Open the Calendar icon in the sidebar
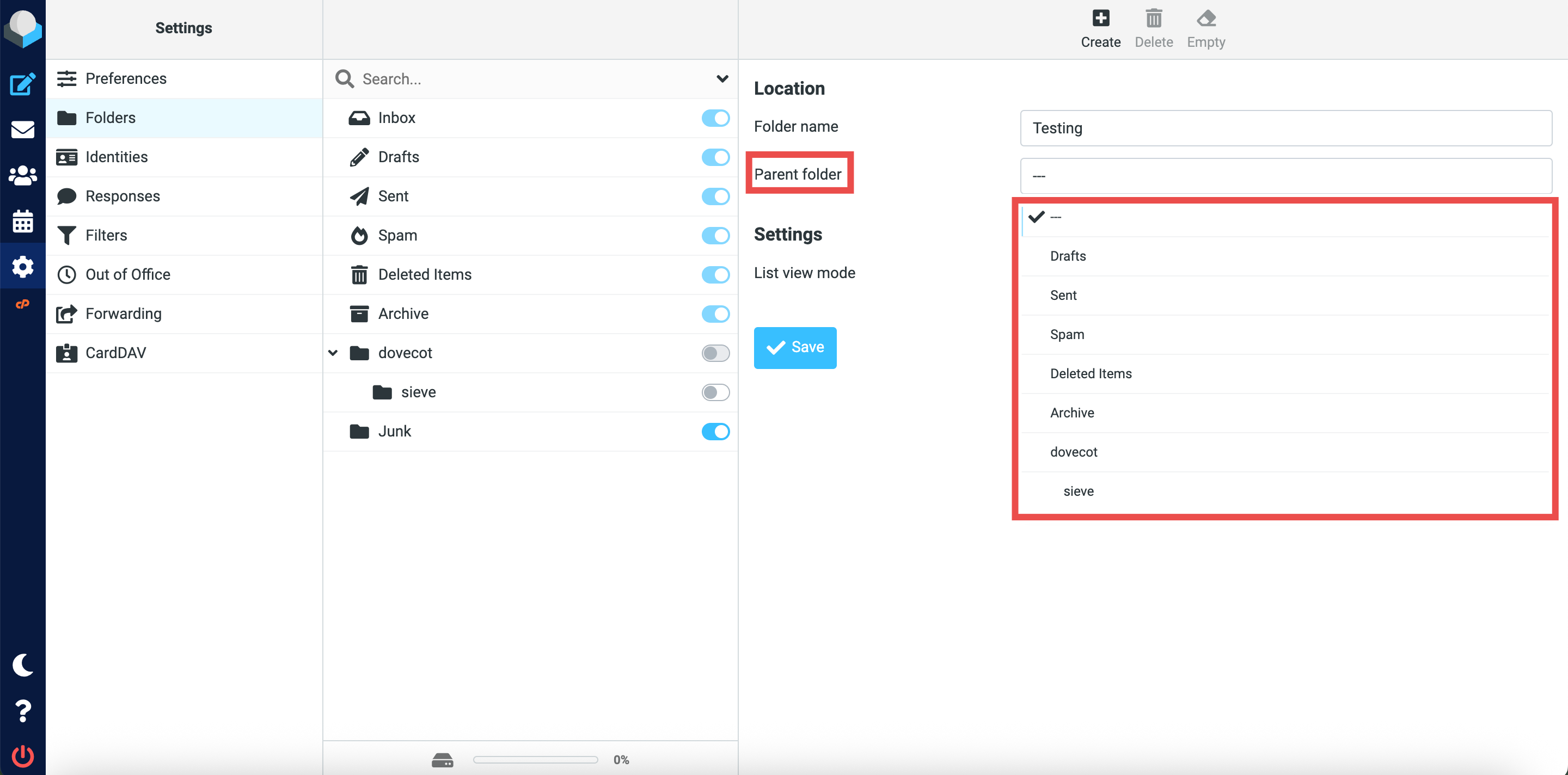Viewport: 1568px width, 775px height. tap(22, 221)
